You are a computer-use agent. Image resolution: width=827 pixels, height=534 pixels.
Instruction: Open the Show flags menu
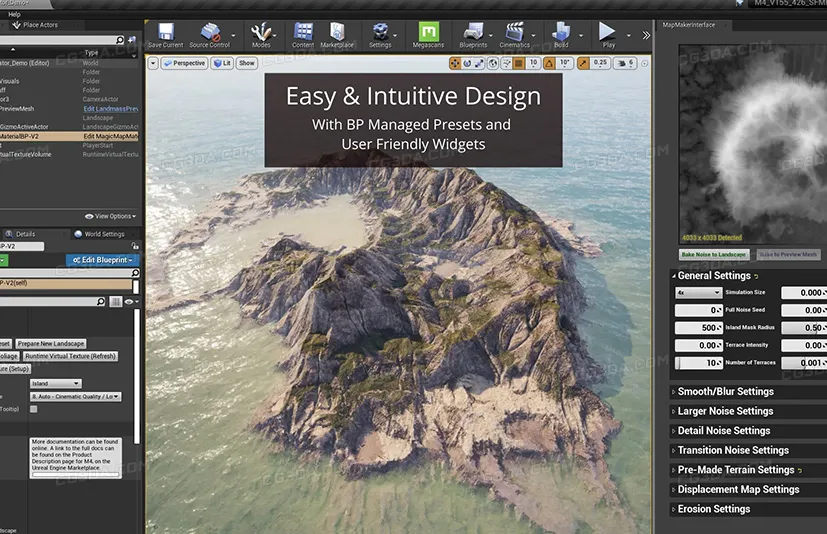[x=247, y=63]
